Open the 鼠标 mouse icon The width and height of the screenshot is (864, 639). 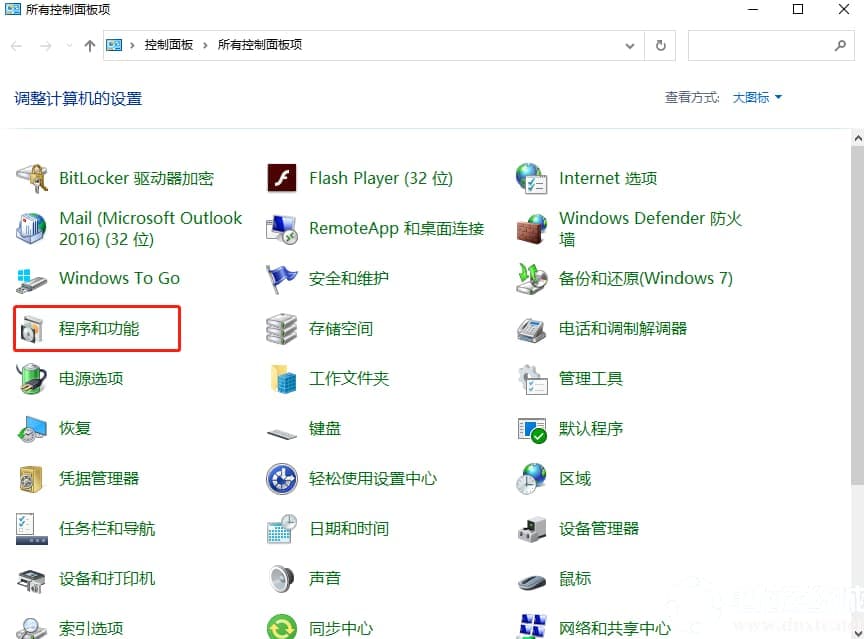coord(531,581)
